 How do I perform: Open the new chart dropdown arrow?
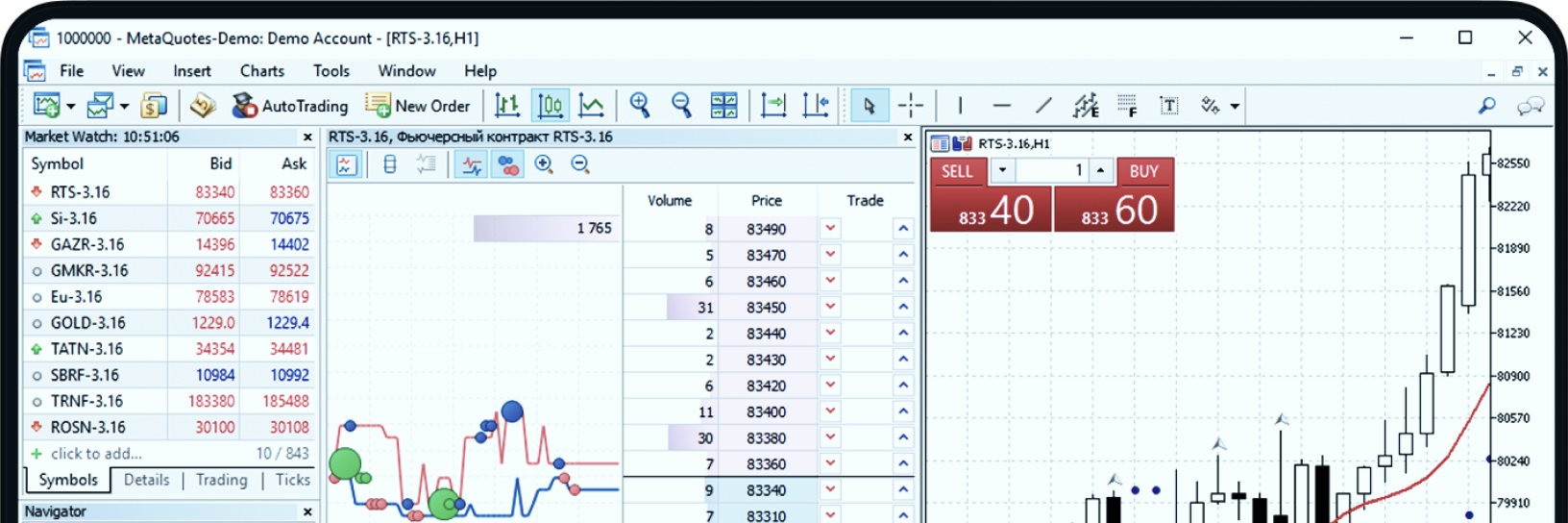click(71, 107)
